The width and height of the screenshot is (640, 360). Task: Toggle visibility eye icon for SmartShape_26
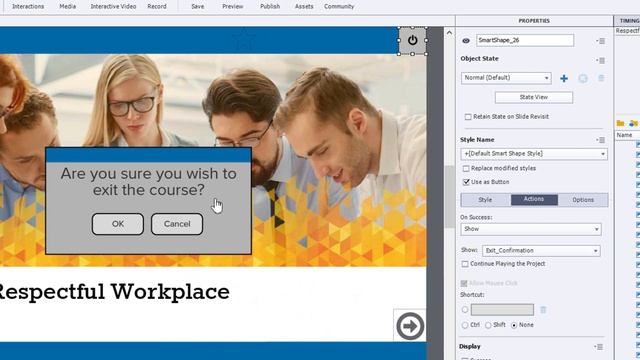coord(466,41)
